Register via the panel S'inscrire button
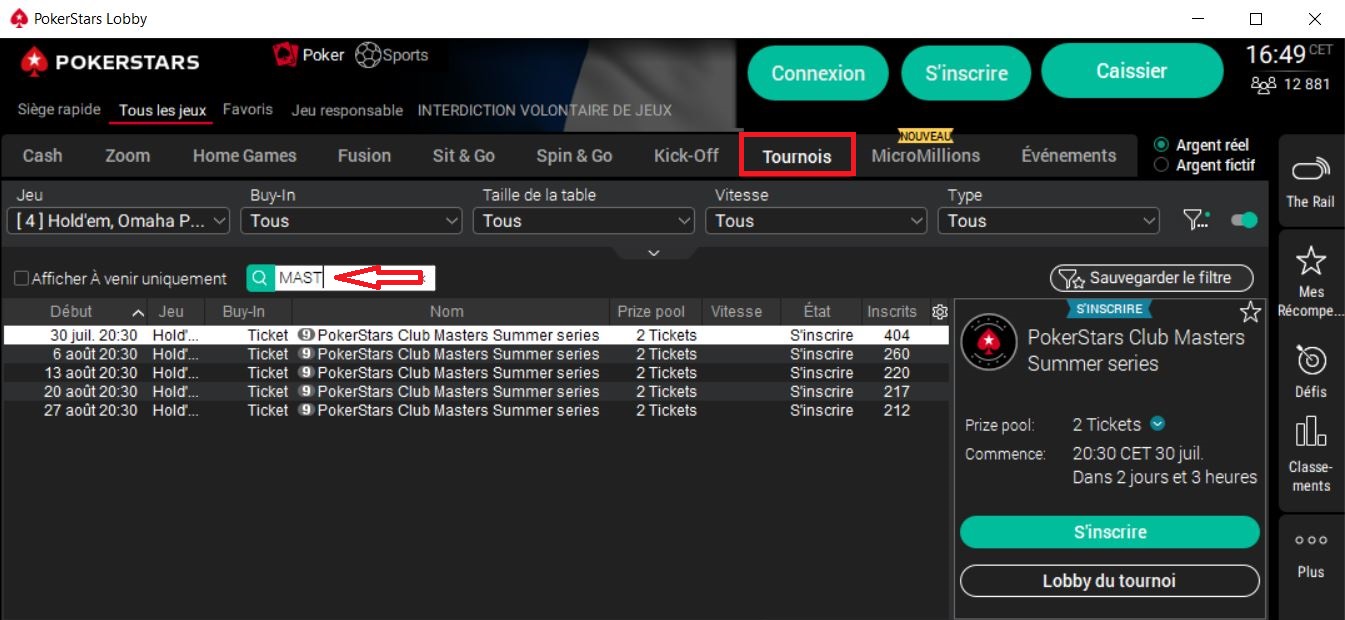 (1110, 532)
